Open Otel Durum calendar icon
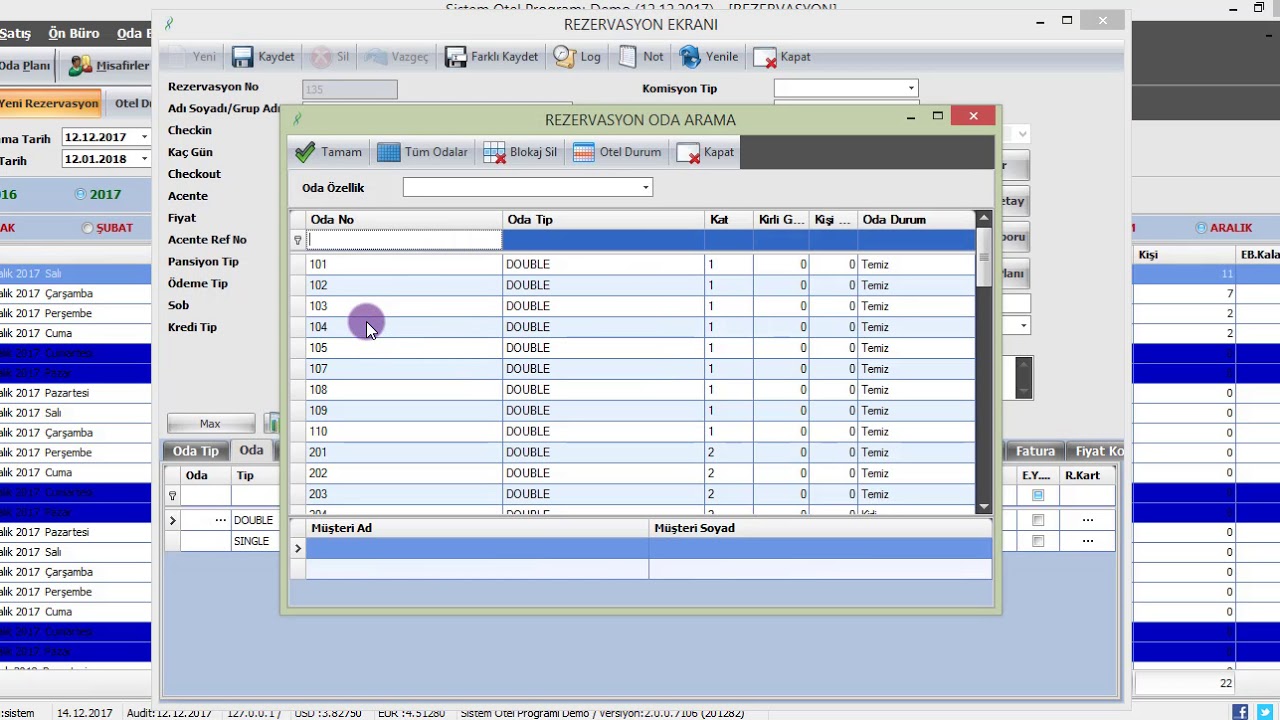 584,152
